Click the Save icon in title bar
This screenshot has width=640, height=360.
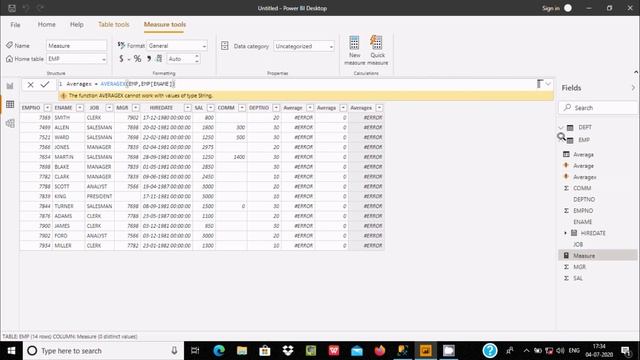click(x=12, y=8)
